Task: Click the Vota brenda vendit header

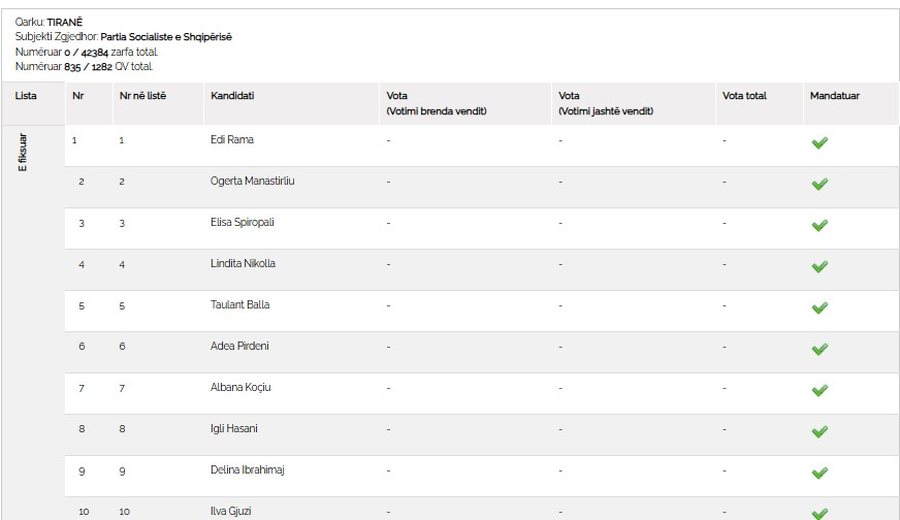Action: tap(436, 103)
